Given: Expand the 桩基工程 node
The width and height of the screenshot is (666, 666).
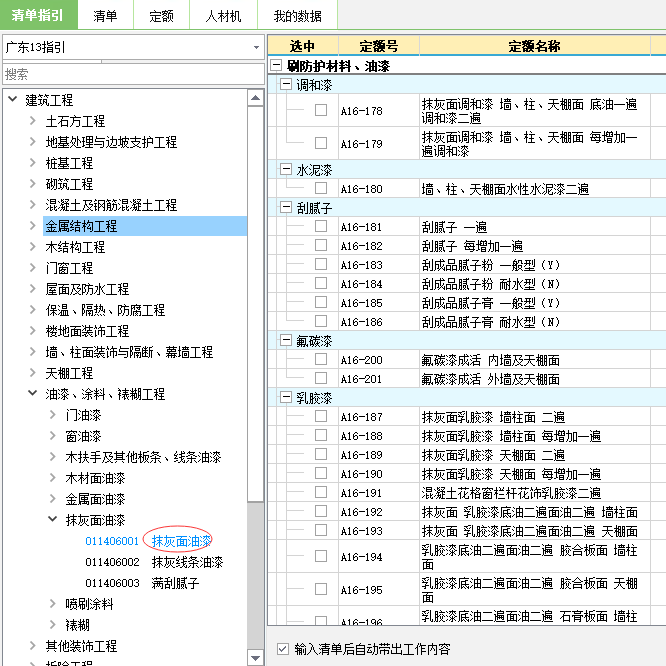Looking at the screenshot, I should (x=33, y=163).
